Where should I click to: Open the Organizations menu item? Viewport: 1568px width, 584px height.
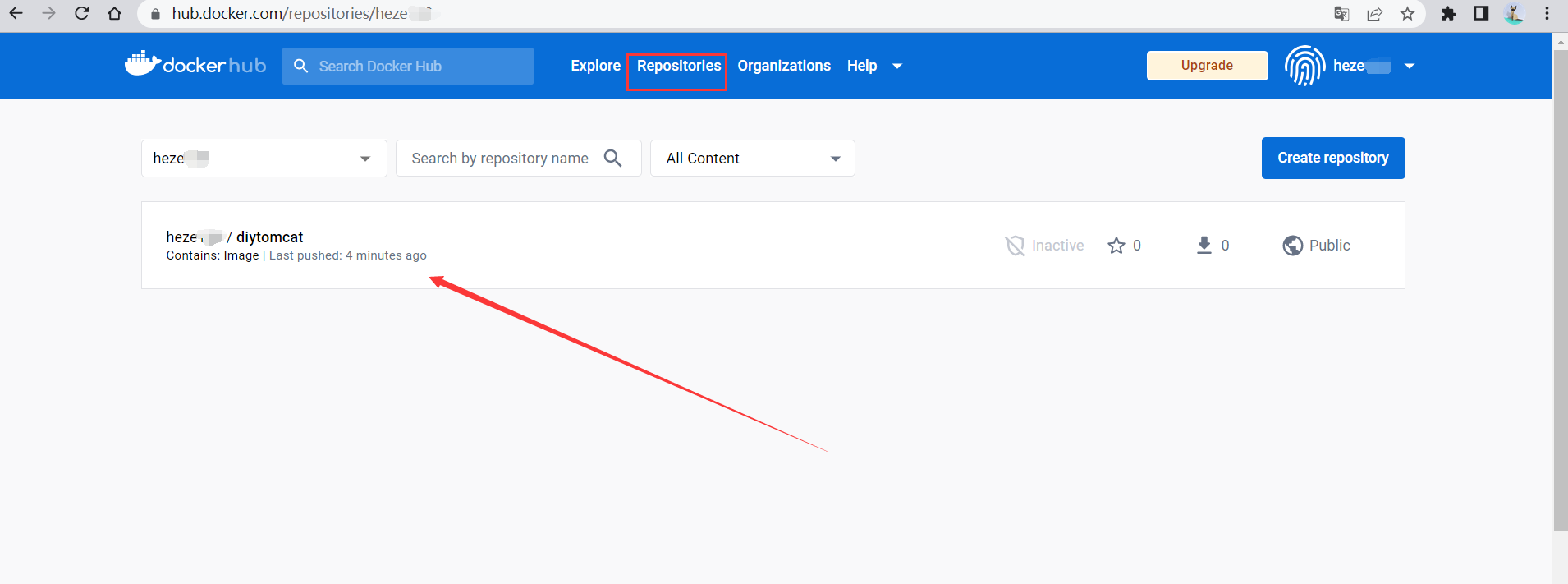coord(784,66)
